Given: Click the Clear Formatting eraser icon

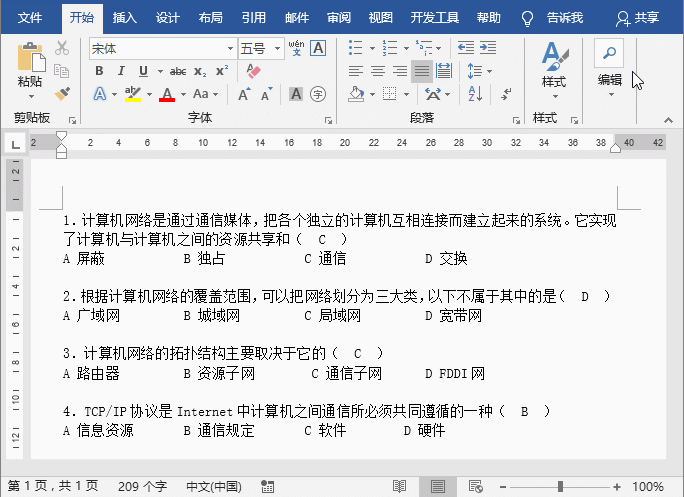Looking at the screenshot, I should pyautogui.click(x=252, y=71).
